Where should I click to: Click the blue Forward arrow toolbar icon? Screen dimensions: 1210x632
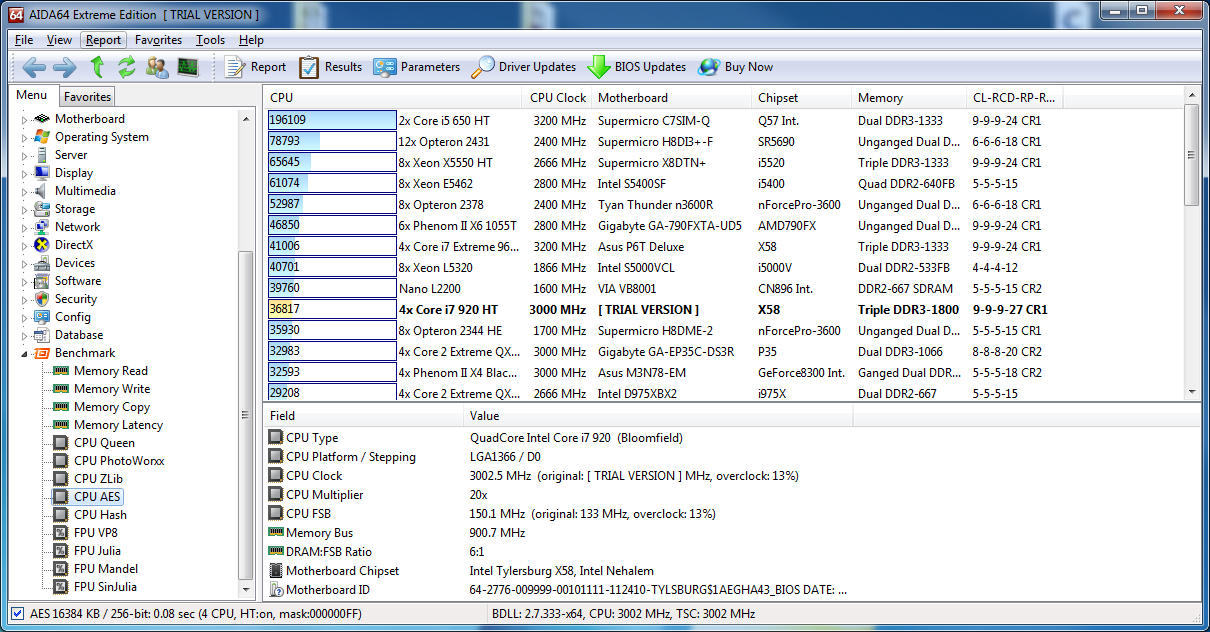point(64,67)
